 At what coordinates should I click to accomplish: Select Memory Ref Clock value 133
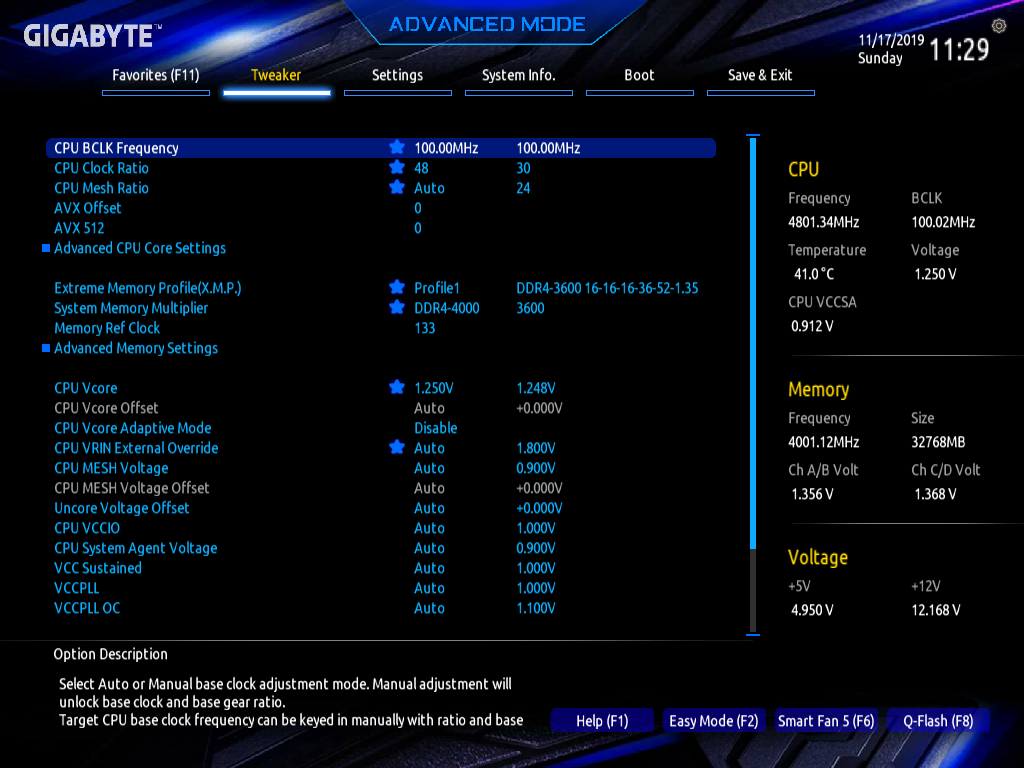pyautogui.click(x=424, y=328)
